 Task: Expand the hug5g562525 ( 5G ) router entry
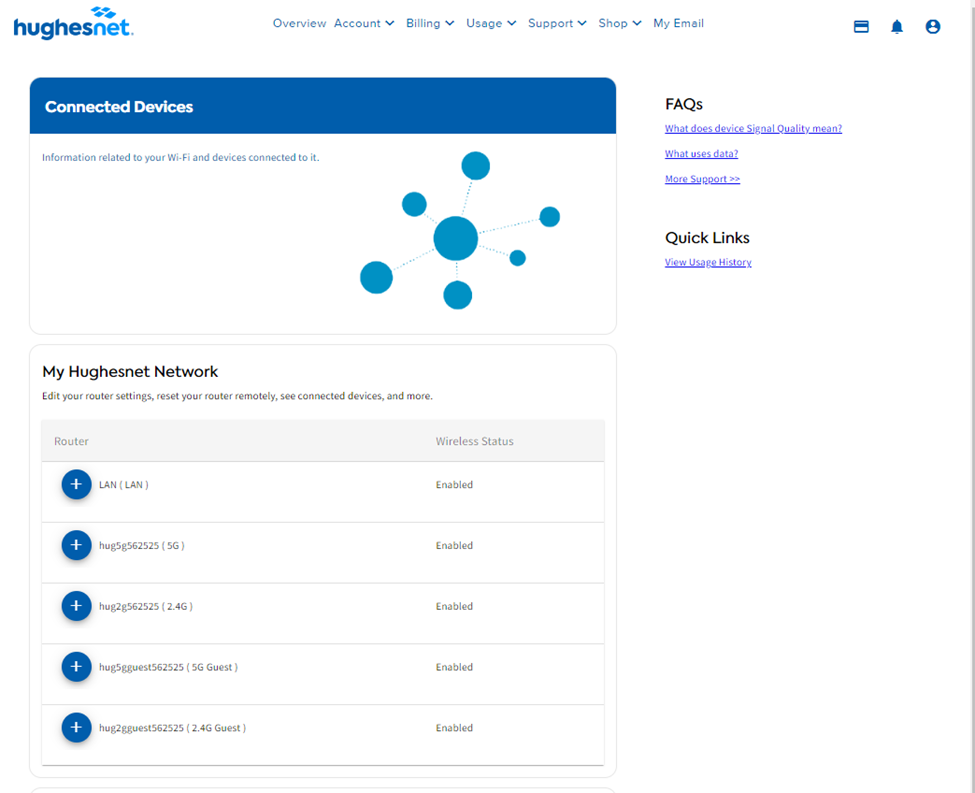tap(76, 545)
